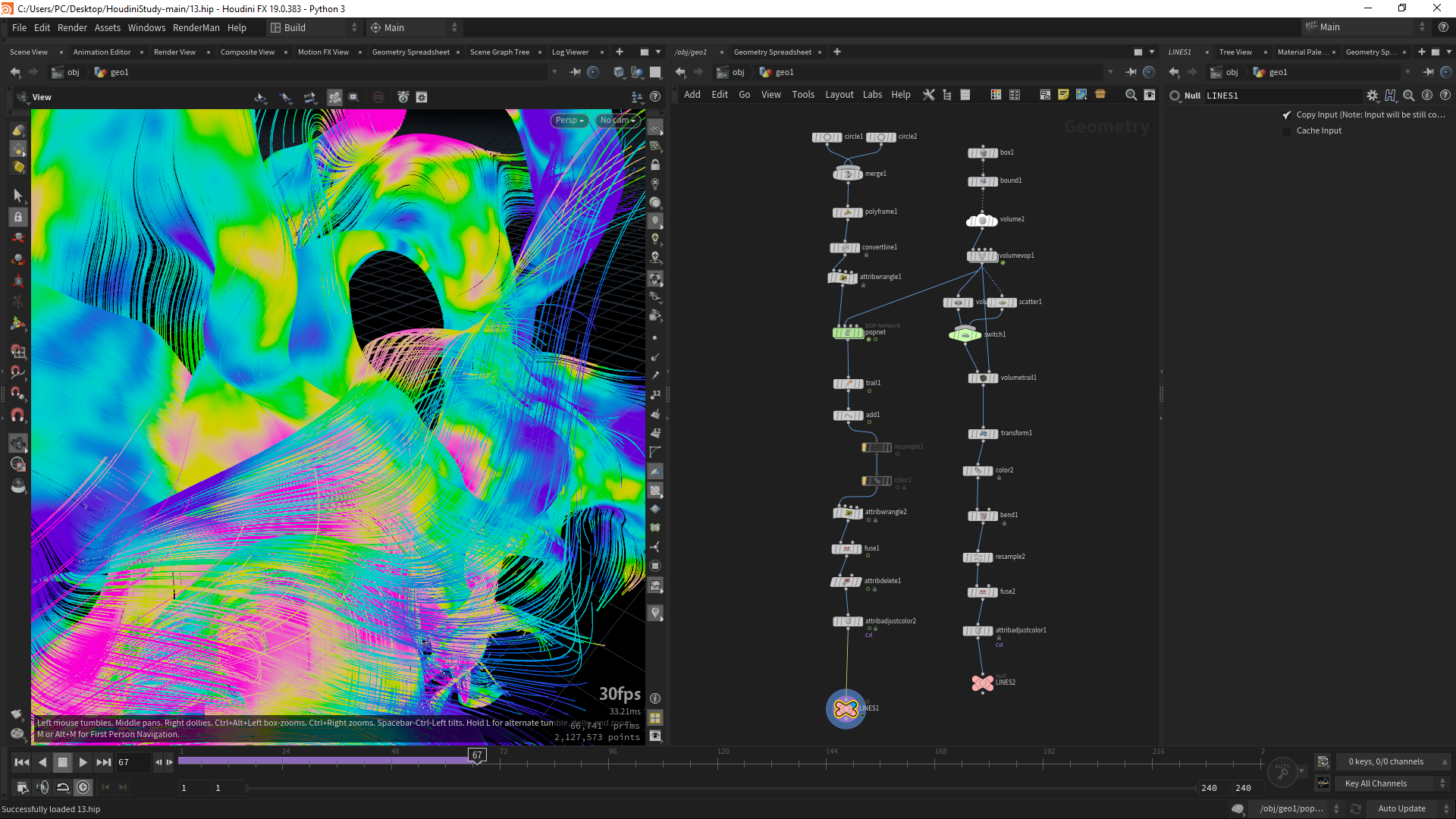Expand the 0 keys, 0/0 channels dropdown

(x=1394, y=761)
